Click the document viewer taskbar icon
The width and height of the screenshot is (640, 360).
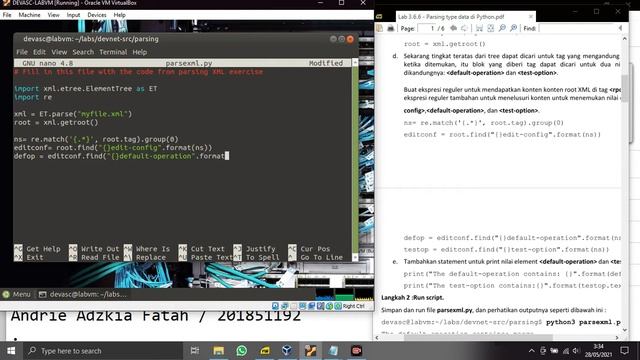tap(333, 351)
